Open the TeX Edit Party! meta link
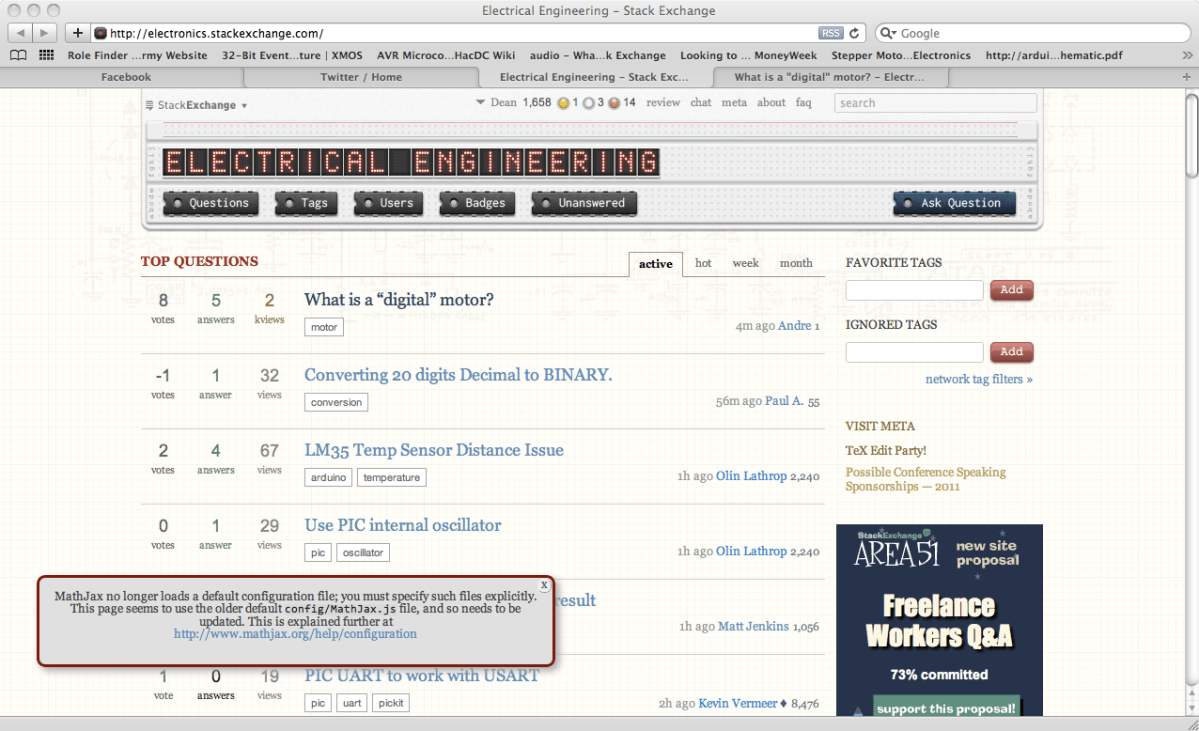This screenshot has height=731, width=1199. click(x=885, y=450)
